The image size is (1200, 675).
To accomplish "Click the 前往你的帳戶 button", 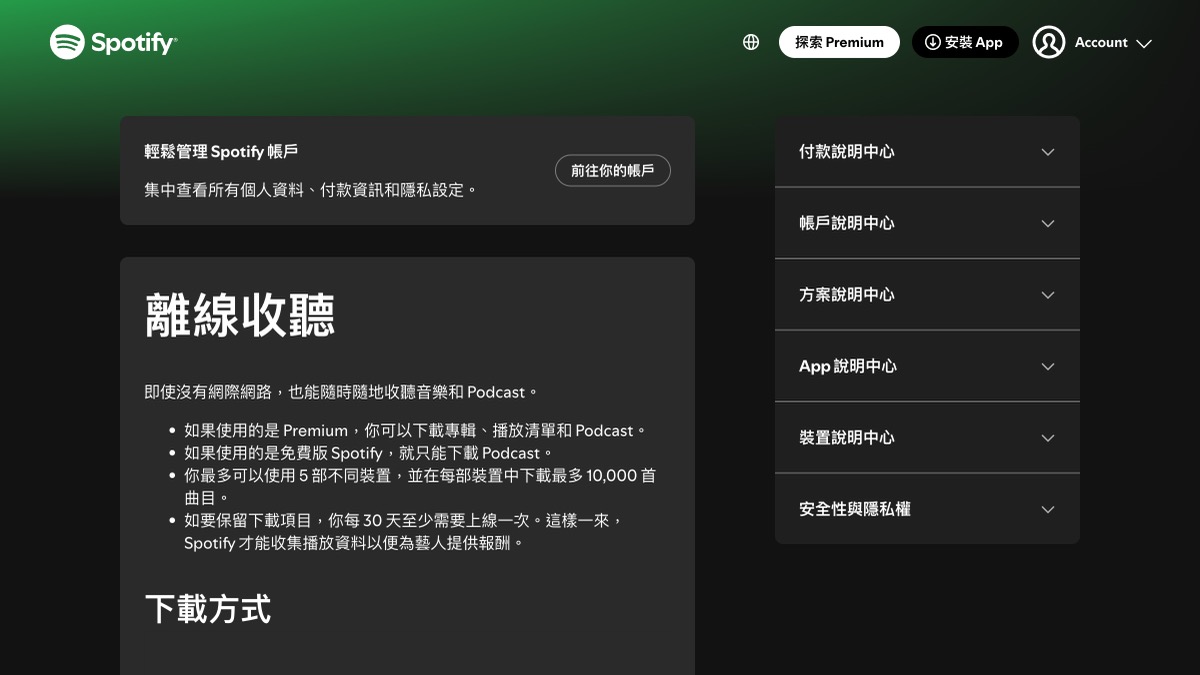I will pos(613,171).
